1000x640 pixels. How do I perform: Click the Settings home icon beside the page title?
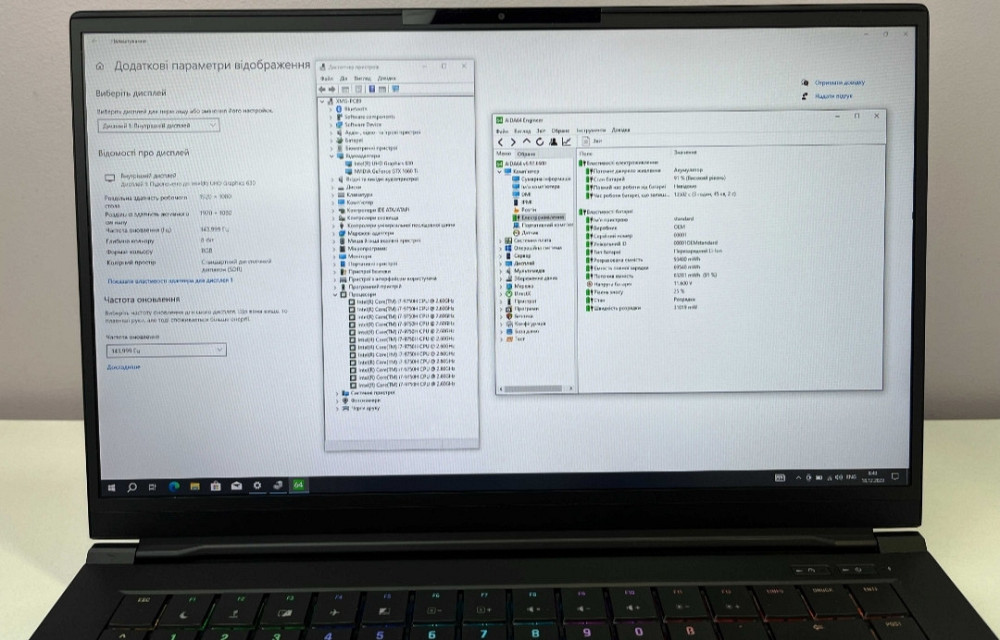click(x=102, y=66)
